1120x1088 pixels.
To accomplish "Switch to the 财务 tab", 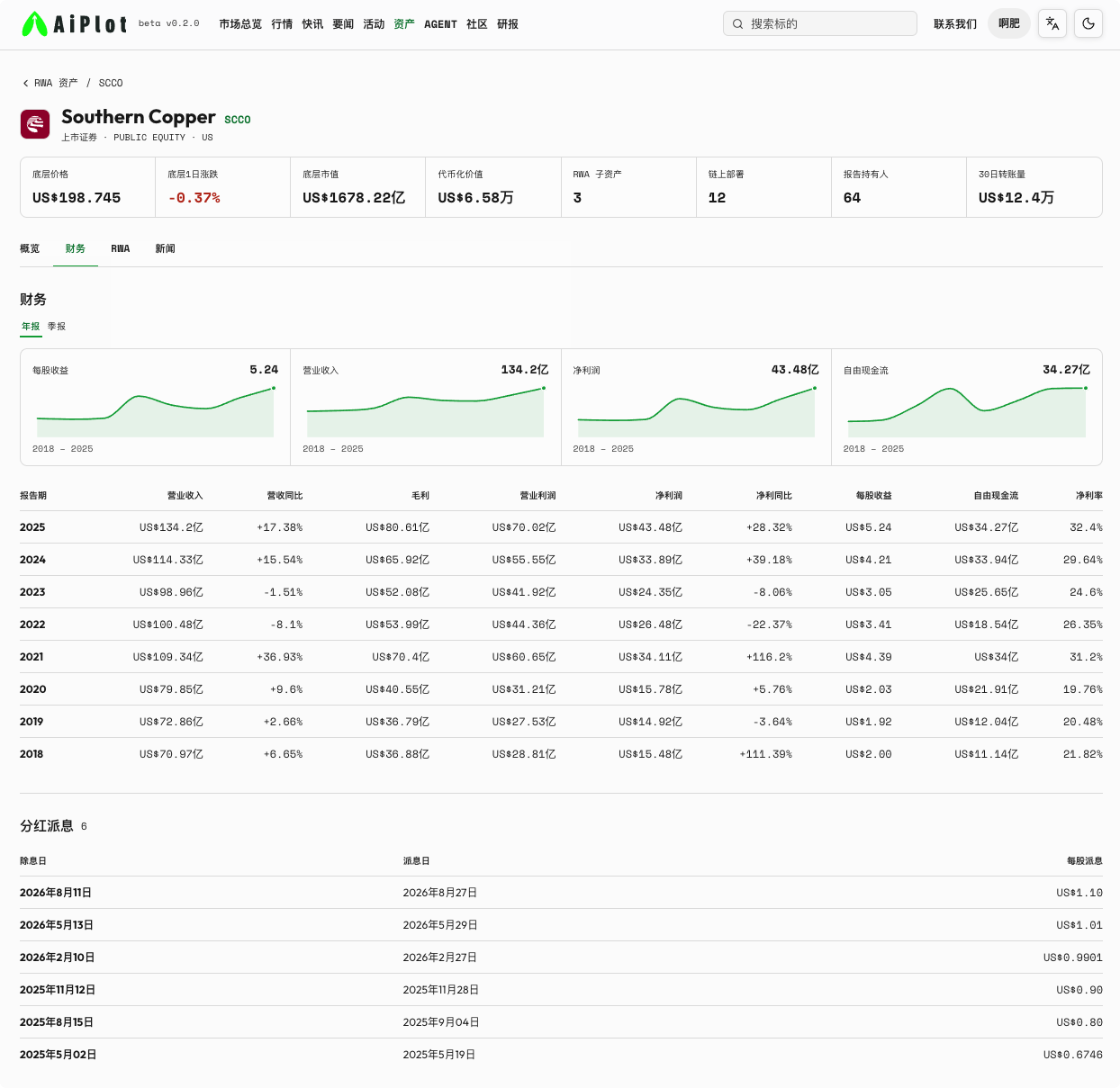I will click(76, 248).
